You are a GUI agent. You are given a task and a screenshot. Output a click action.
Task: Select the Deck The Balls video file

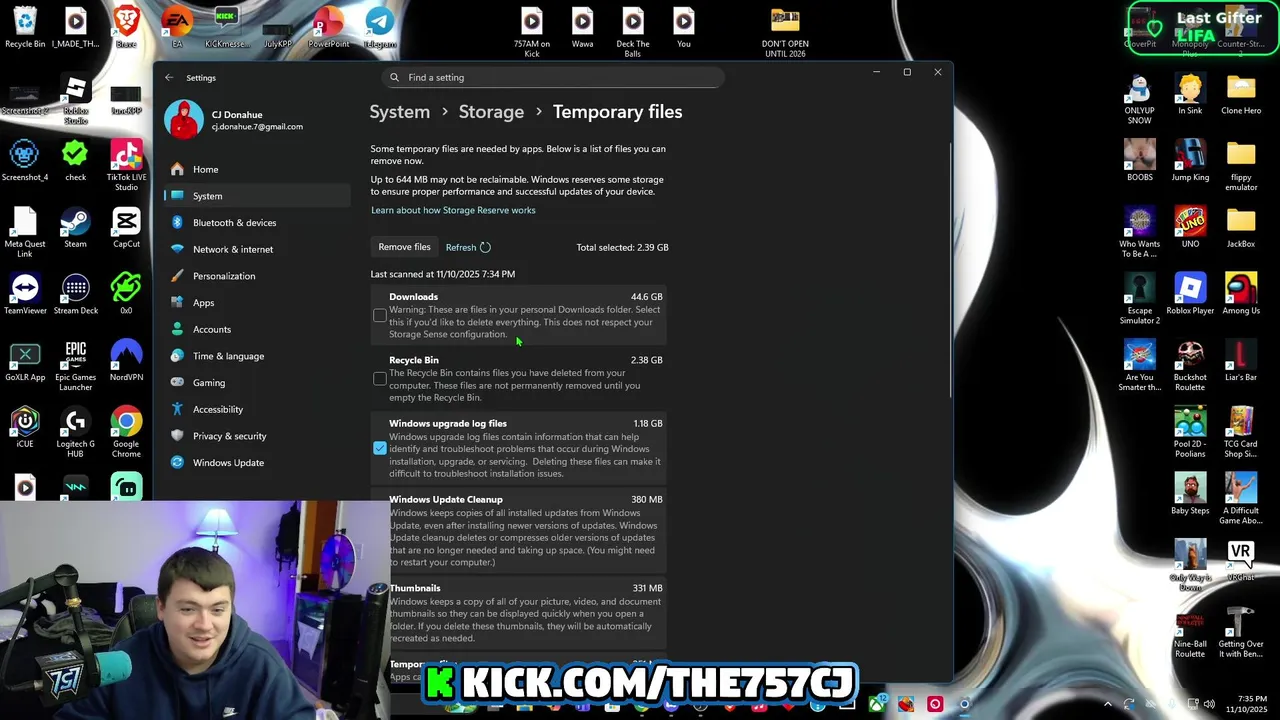pyautogui.click(x=633, y=33)
